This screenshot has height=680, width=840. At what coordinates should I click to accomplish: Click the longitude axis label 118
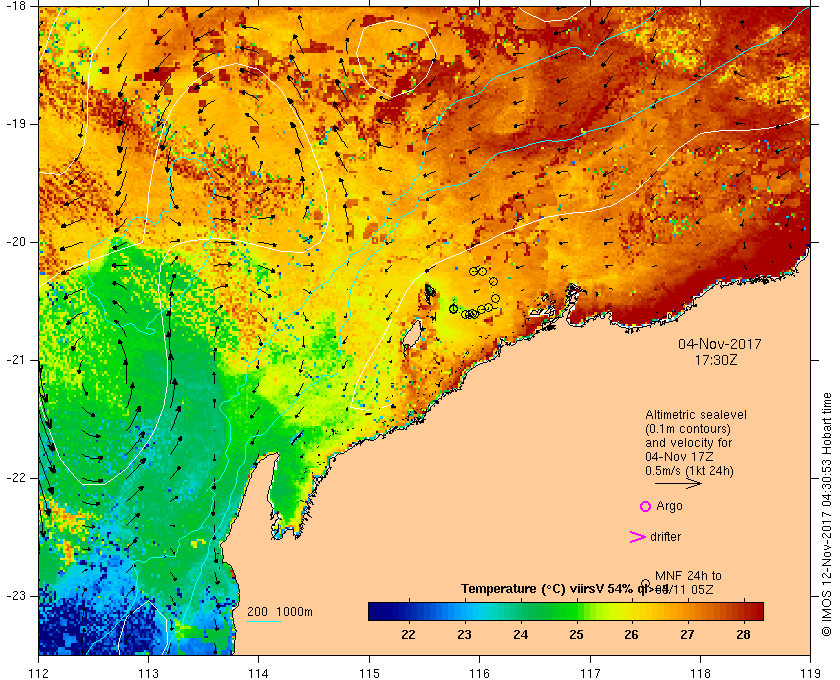click(700, 672)
